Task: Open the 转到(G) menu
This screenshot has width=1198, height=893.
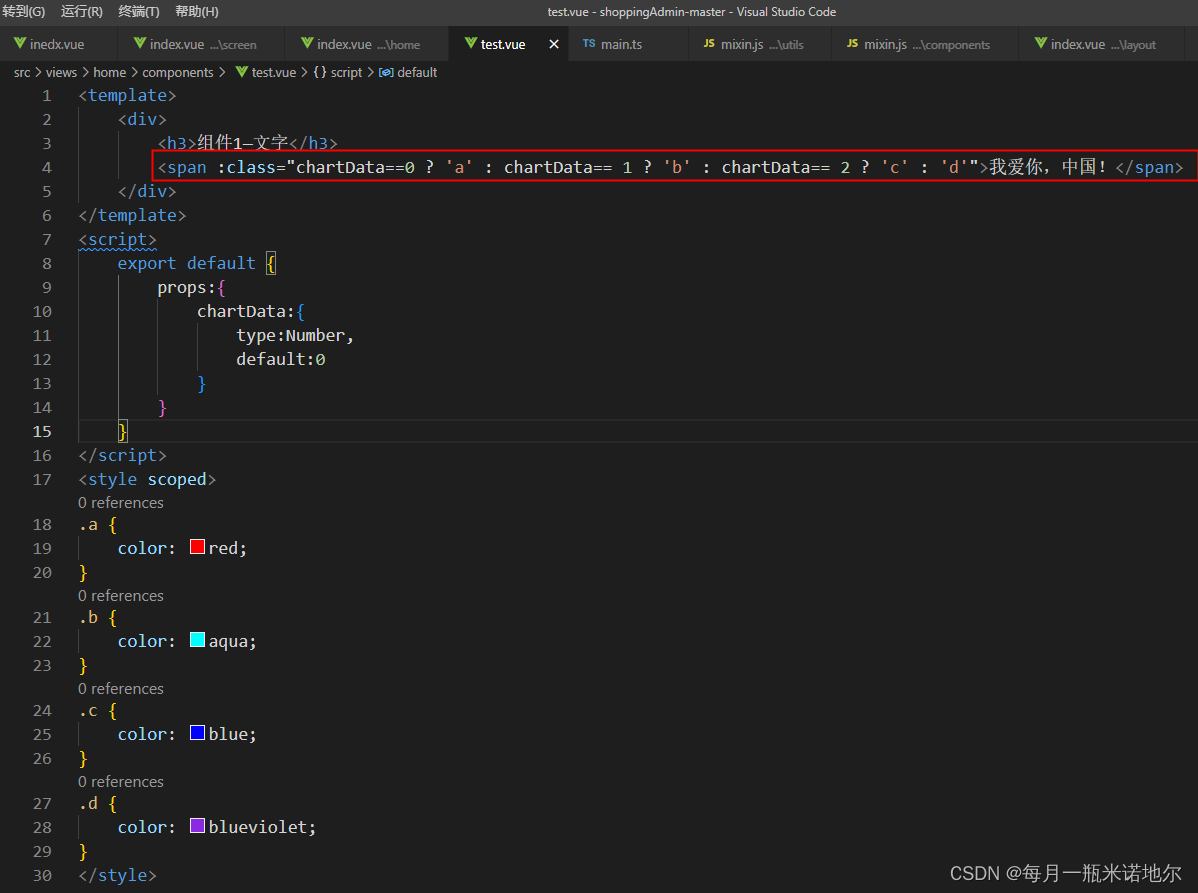Action: (23, 11)
